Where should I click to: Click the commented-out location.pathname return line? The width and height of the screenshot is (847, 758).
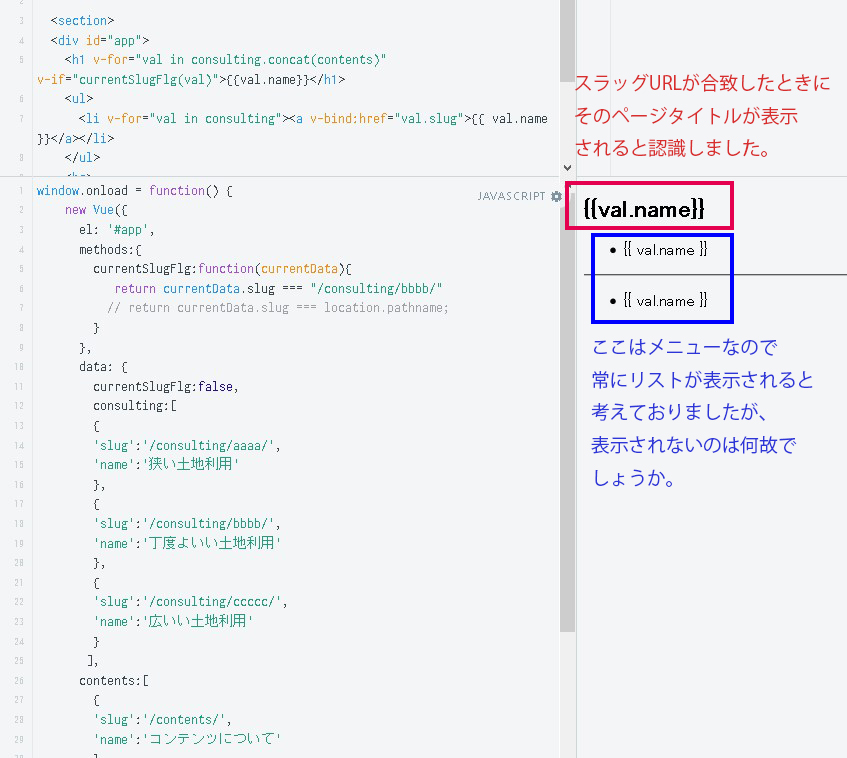pyautogui.click(x=277, y=308)
